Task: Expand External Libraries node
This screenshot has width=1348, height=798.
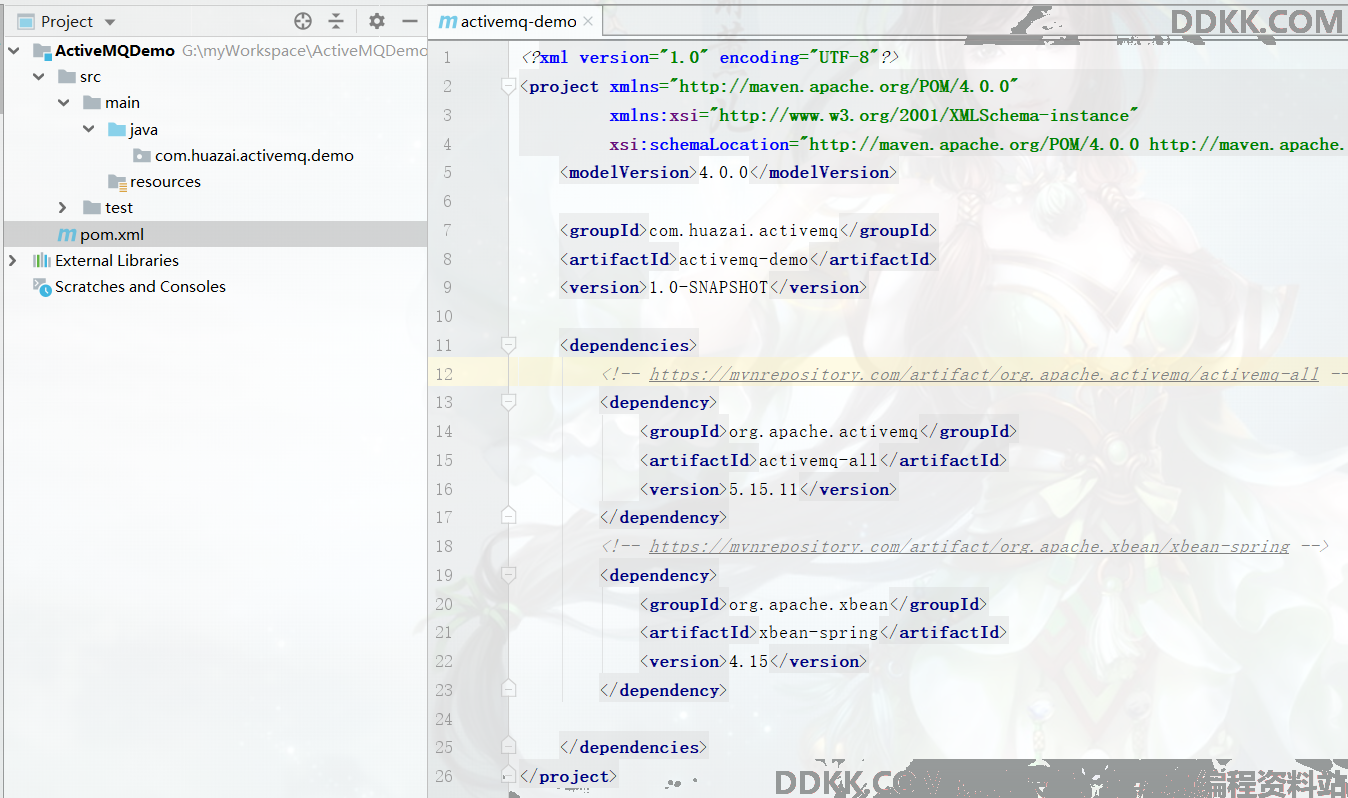Action: pos(12,260)
